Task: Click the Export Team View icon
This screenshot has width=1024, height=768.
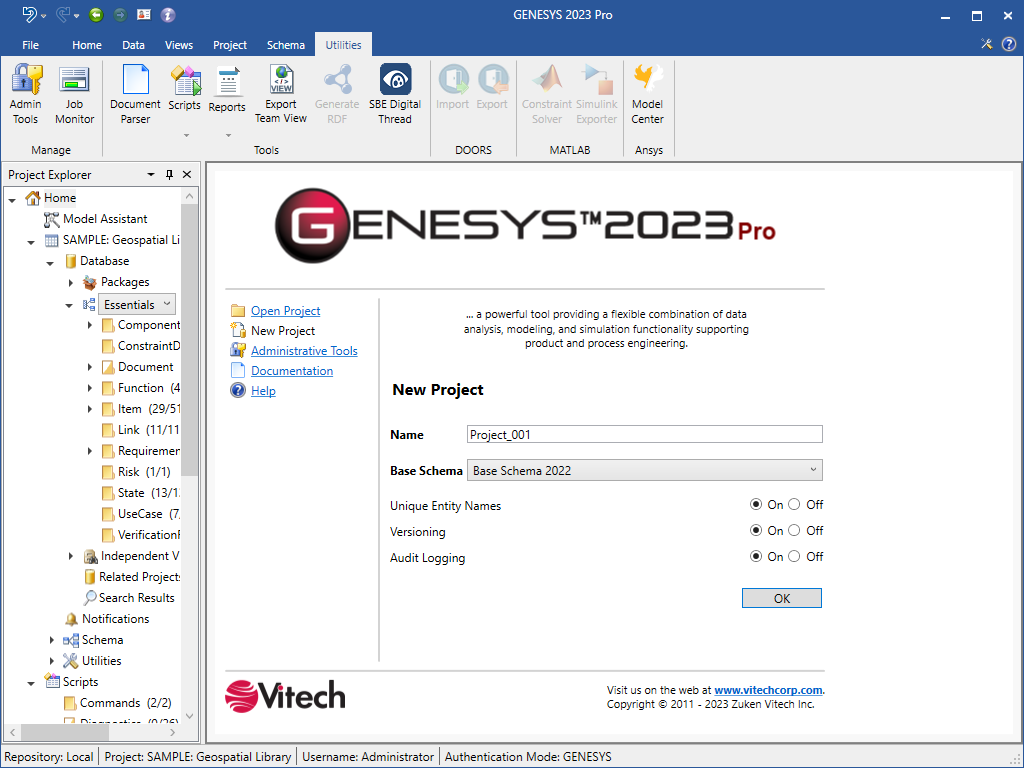Action: 281,80
